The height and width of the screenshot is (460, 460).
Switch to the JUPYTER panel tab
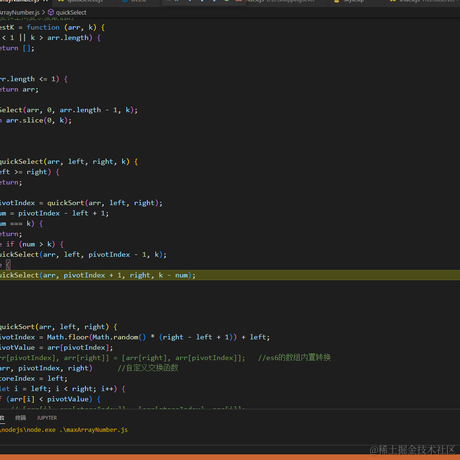click(47, 418)
